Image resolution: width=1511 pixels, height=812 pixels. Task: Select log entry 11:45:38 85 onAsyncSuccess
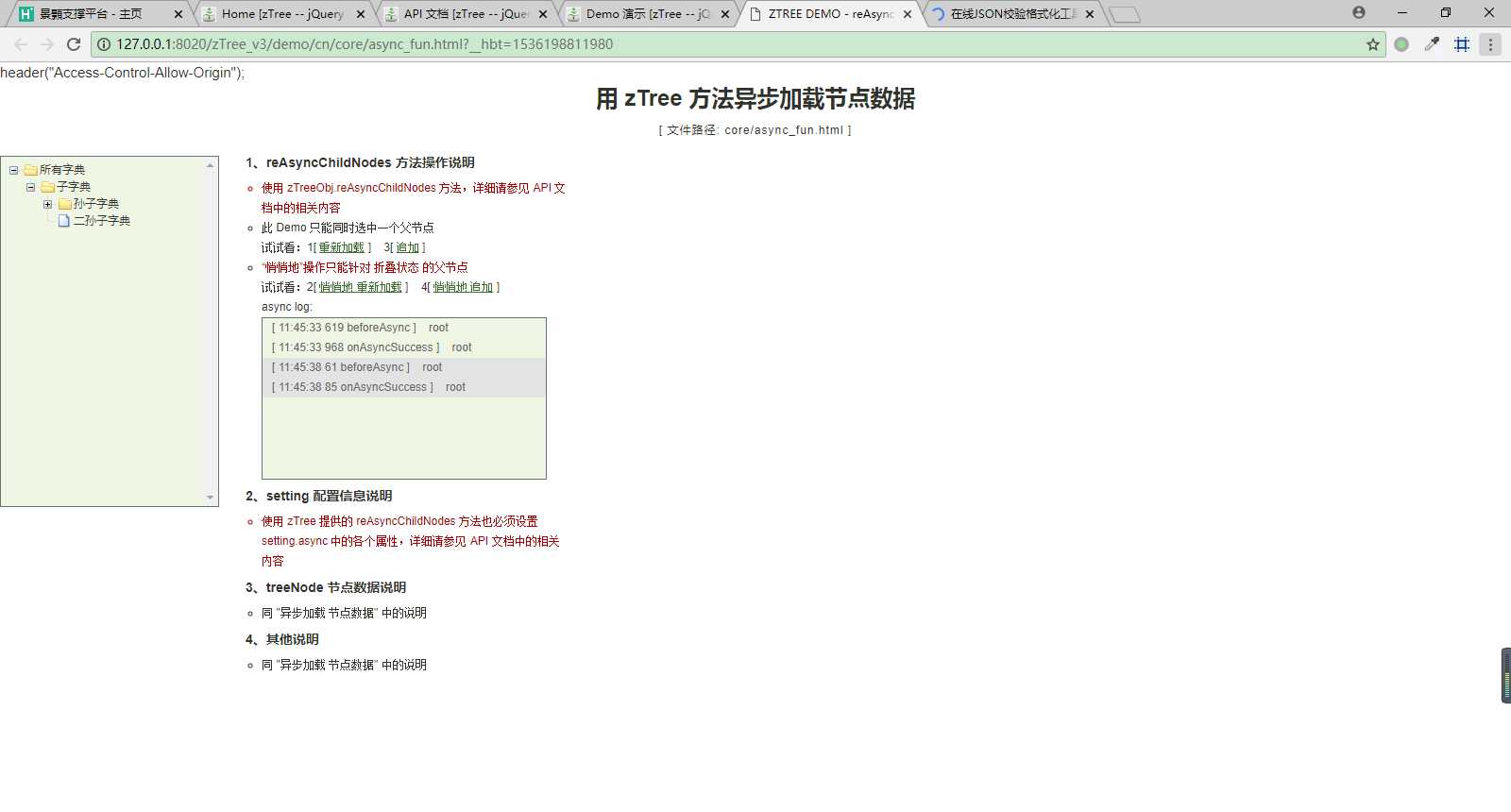(404, 387)
